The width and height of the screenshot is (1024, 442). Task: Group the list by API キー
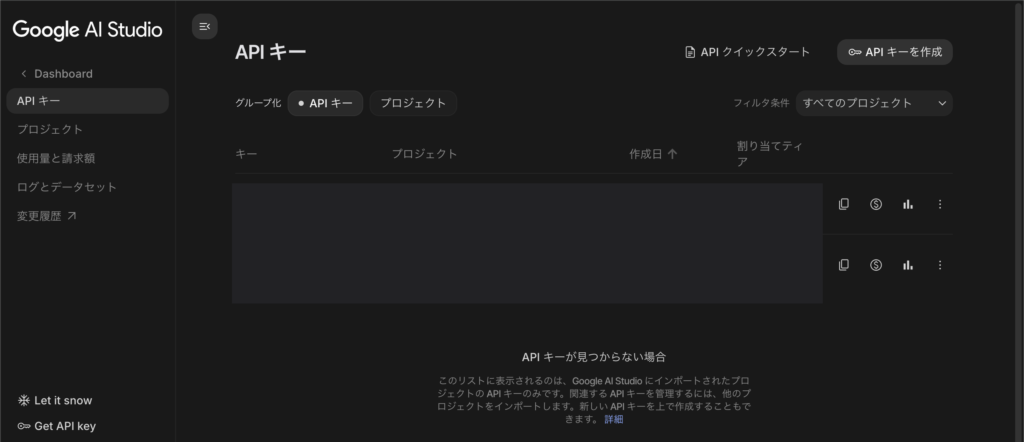click(x=325, y=103)
